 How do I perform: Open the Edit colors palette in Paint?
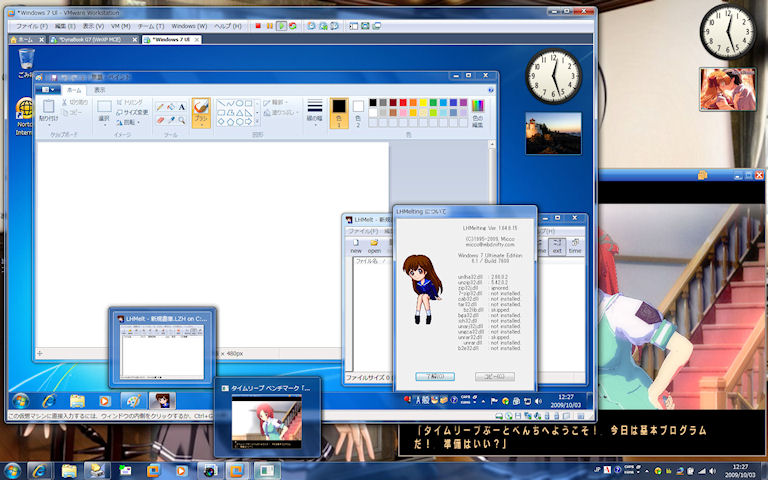[478, 113]
